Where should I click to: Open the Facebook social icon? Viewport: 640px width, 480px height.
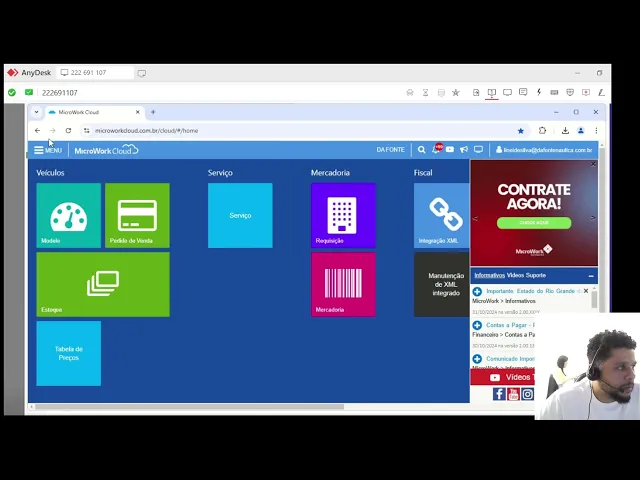499,394
